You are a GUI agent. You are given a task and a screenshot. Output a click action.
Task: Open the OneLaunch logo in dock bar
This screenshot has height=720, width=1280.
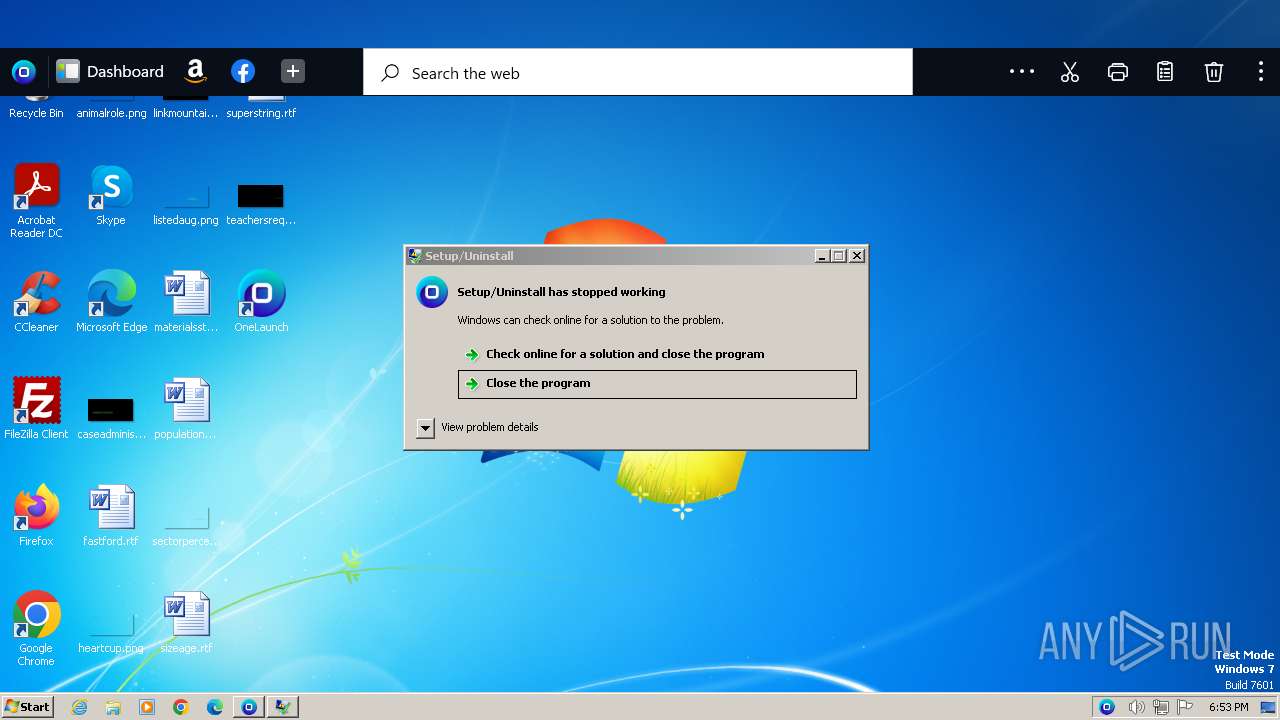[24, 72]
